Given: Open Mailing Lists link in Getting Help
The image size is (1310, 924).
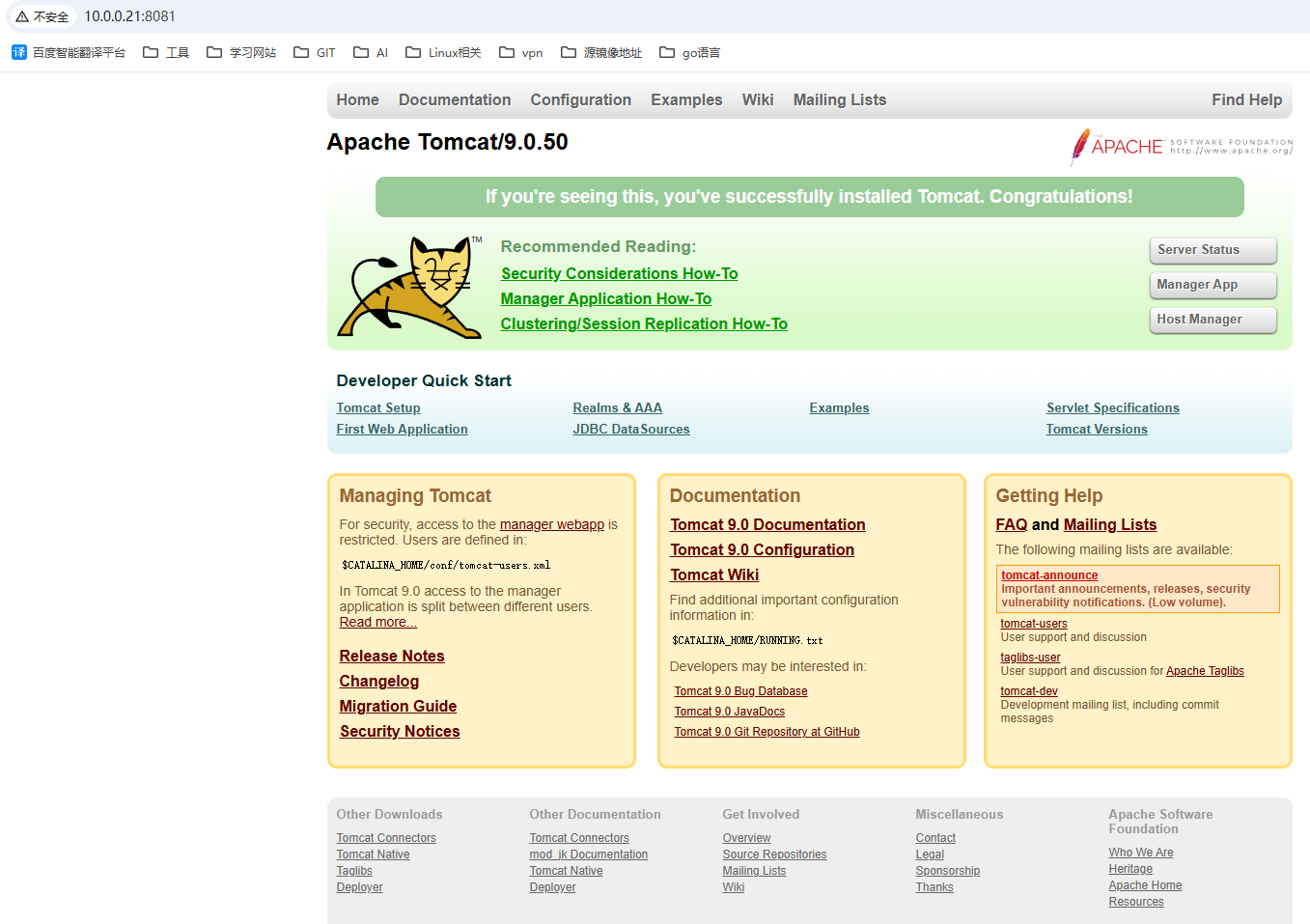Looking at the screenshot, I should point(1109,525).
